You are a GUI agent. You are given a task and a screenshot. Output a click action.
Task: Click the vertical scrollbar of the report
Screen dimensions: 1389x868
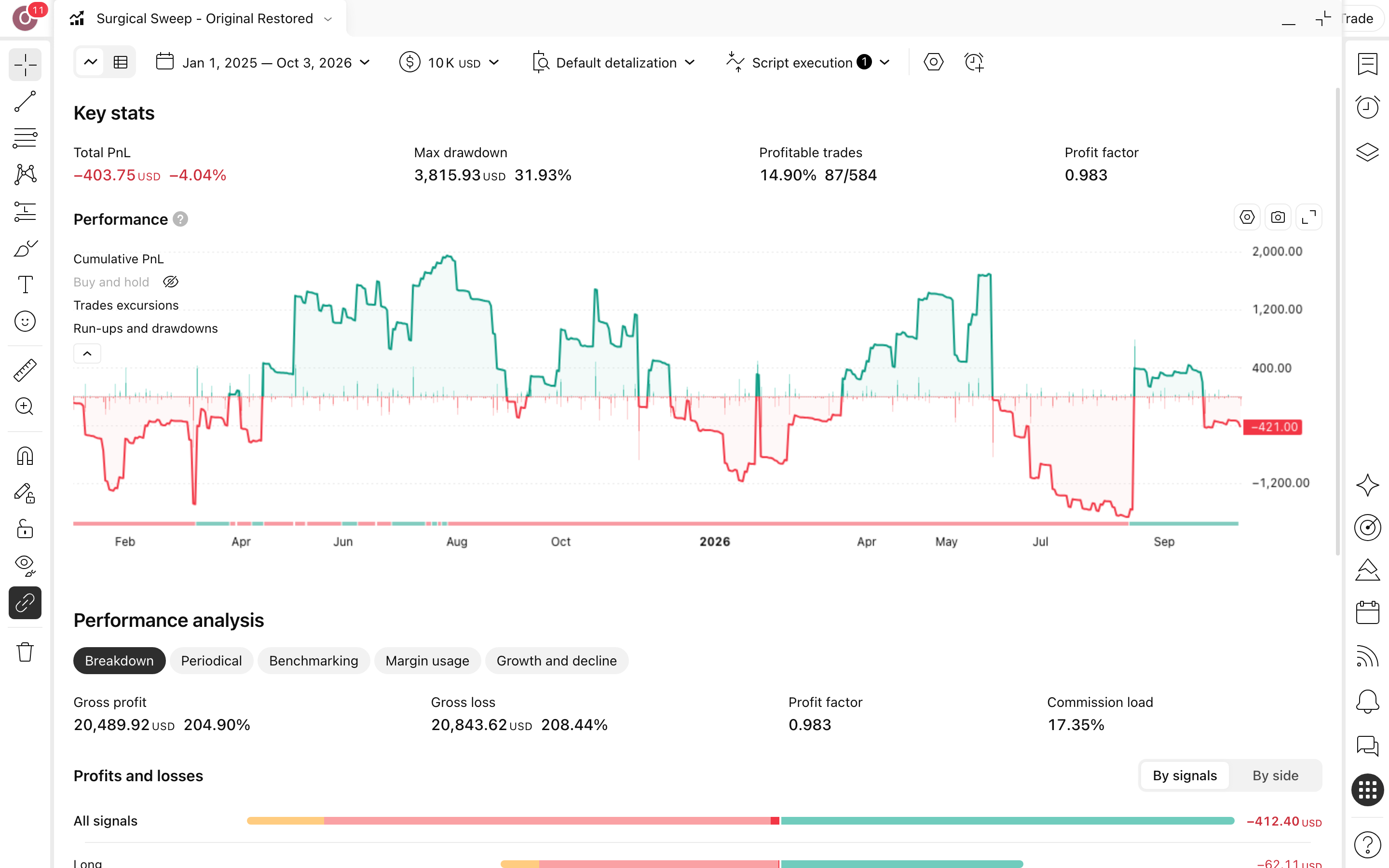point(1337,322)
